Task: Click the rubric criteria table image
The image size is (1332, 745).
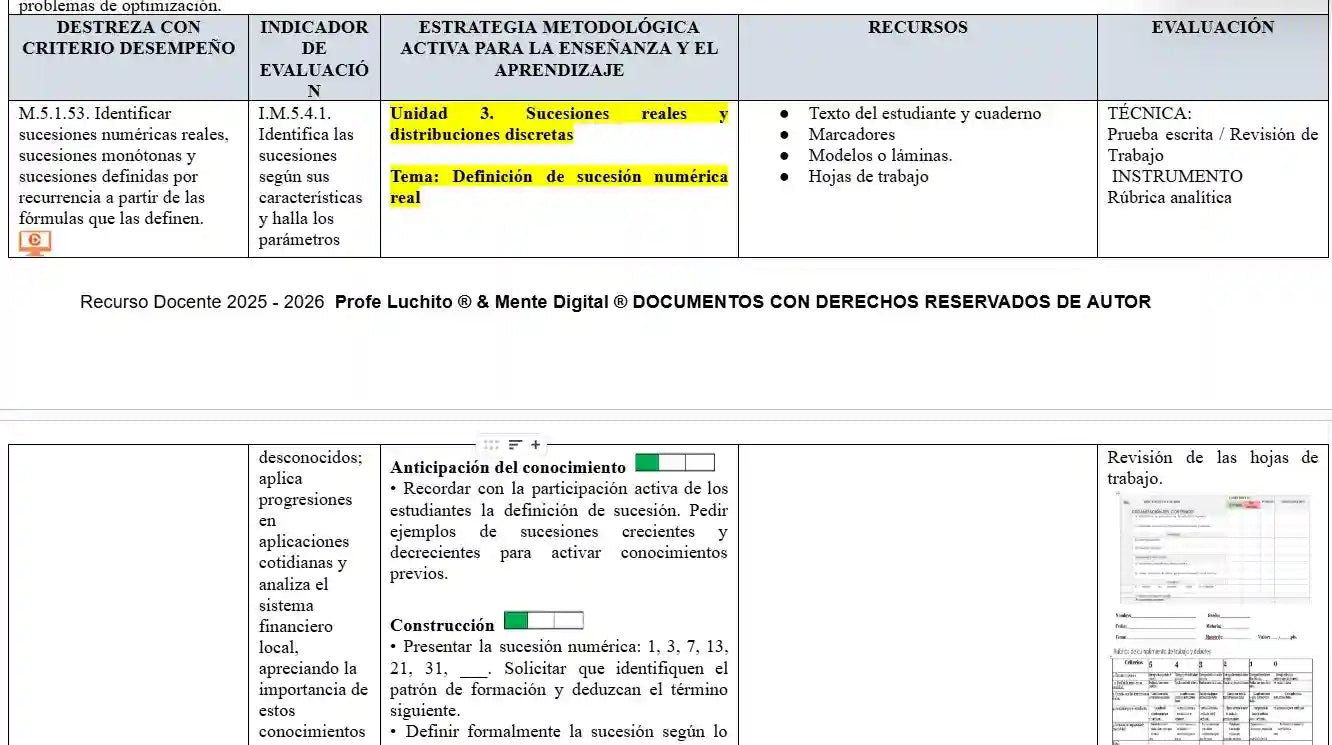Action: 1212,700
